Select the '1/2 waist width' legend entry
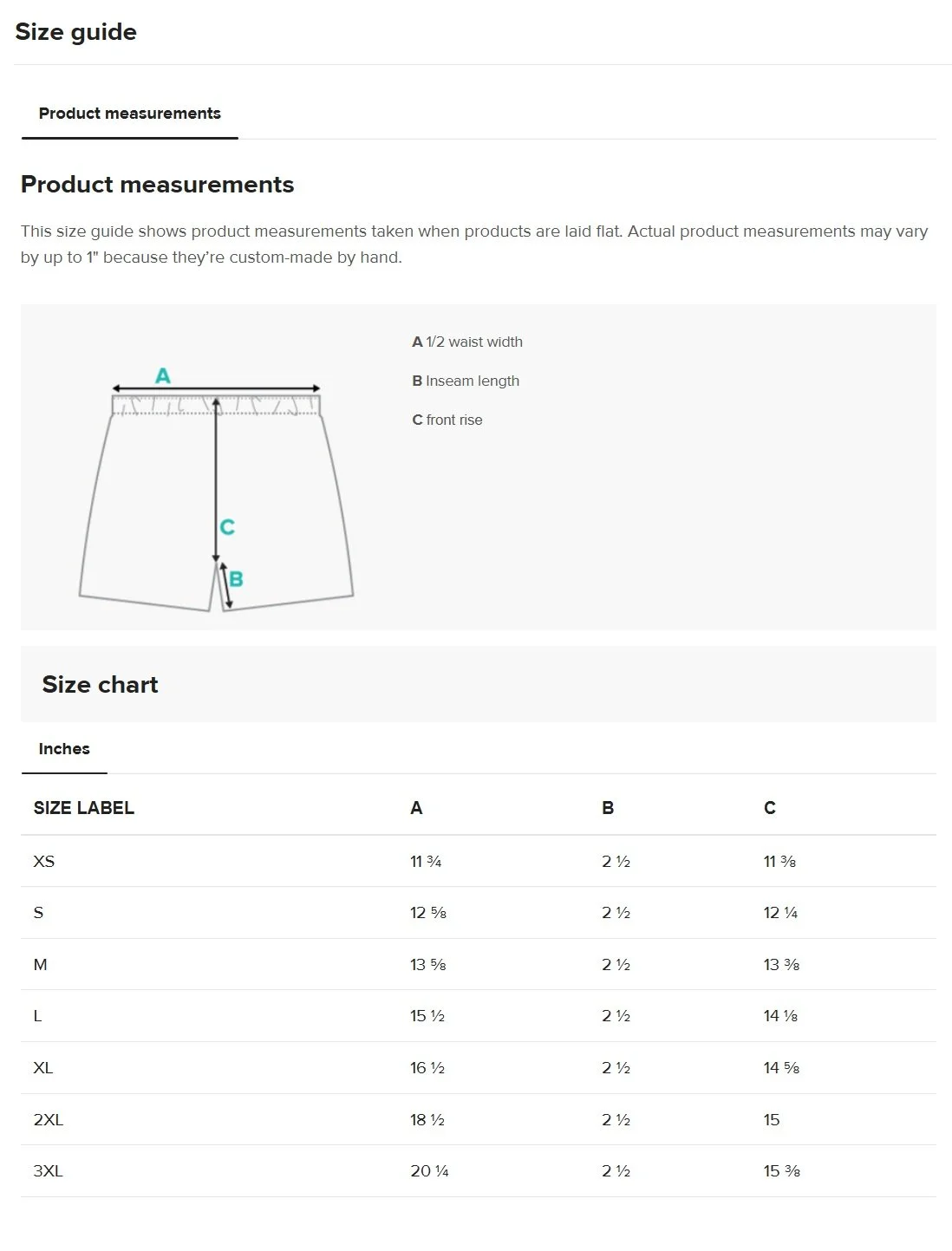Viewport: 952px width, 1251px height. point(467,342)
